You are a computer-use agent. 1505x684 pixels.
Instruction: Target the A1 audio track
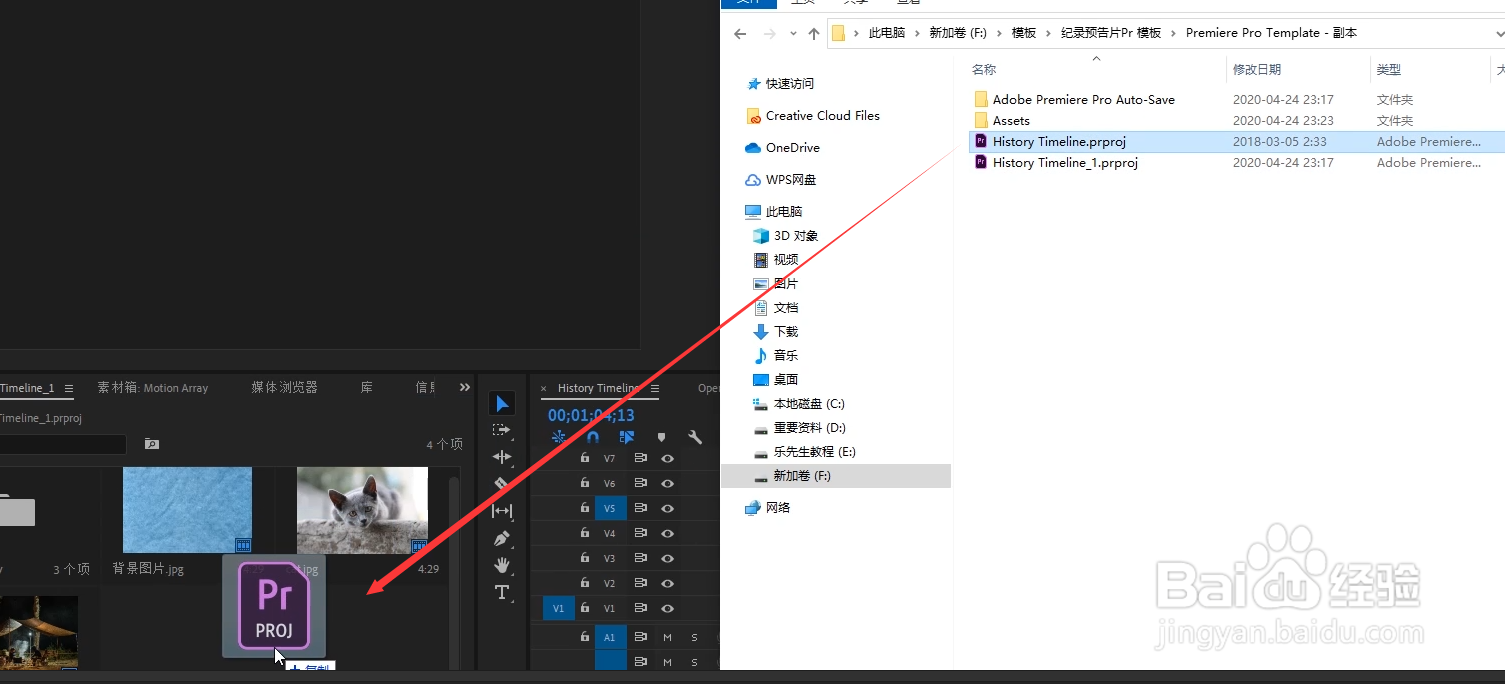(610, 637)
